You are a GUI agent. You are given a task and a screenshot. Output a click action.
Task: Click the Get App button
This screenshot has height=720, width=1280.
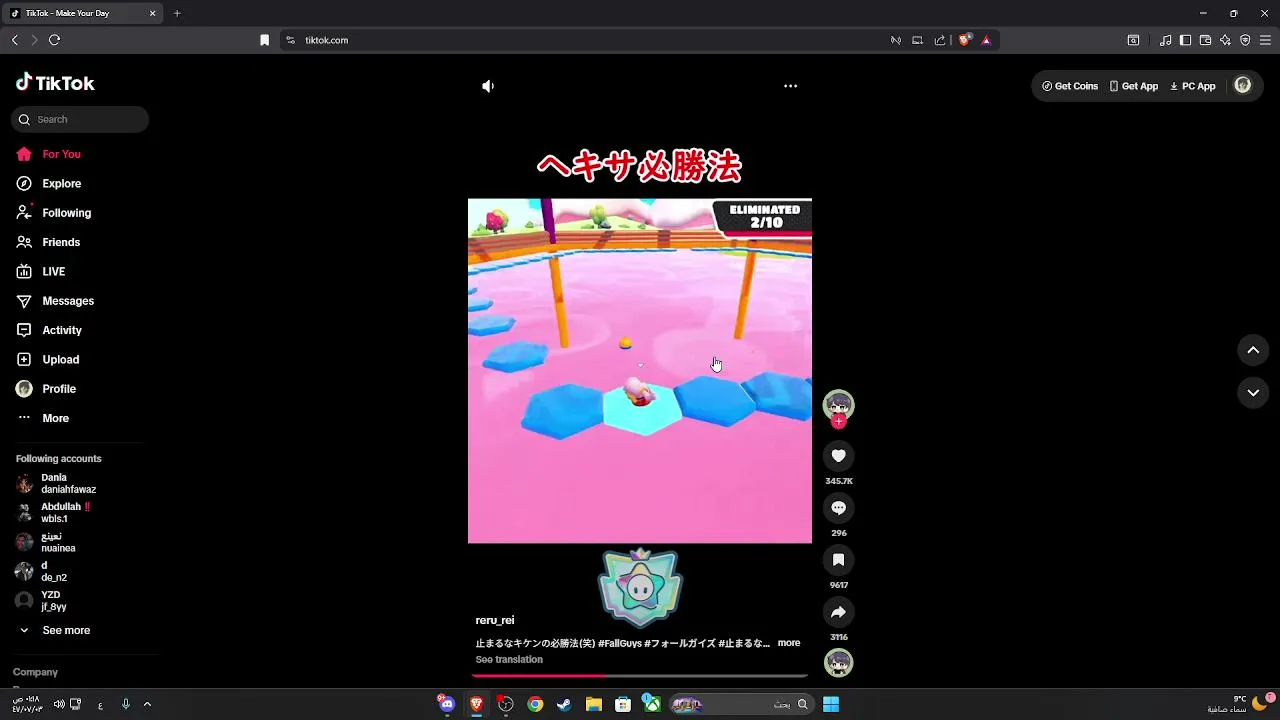coord(1134,86)
